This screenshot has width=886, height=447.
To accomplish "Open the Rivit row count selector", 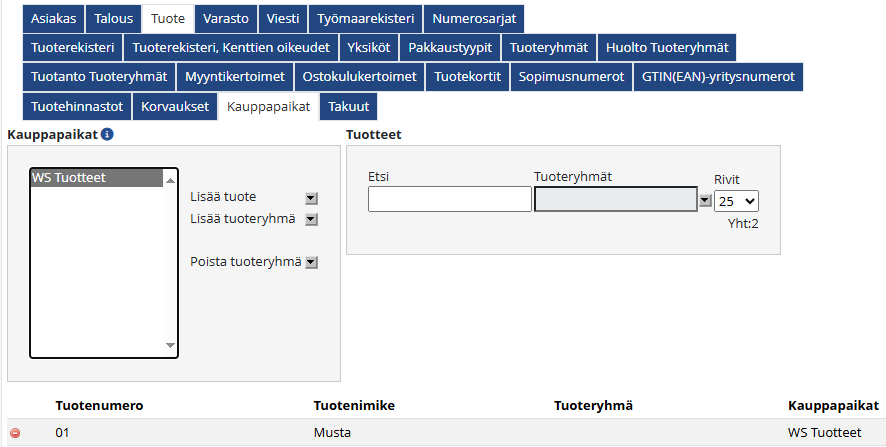I will pyautogui.click(x=736, y=200).
